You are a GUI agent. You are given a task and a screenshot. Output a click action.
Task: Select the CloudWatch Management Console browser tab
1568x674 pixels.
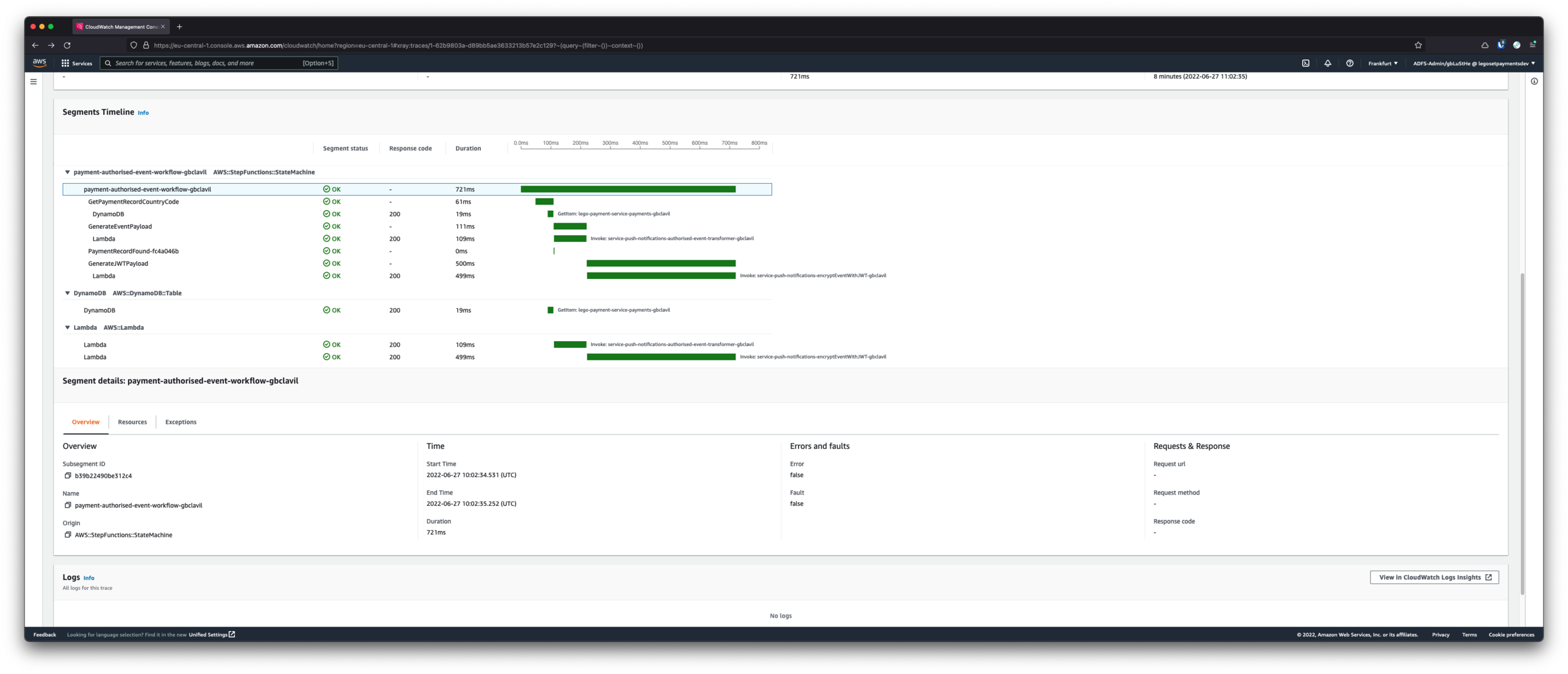[120, 27]
